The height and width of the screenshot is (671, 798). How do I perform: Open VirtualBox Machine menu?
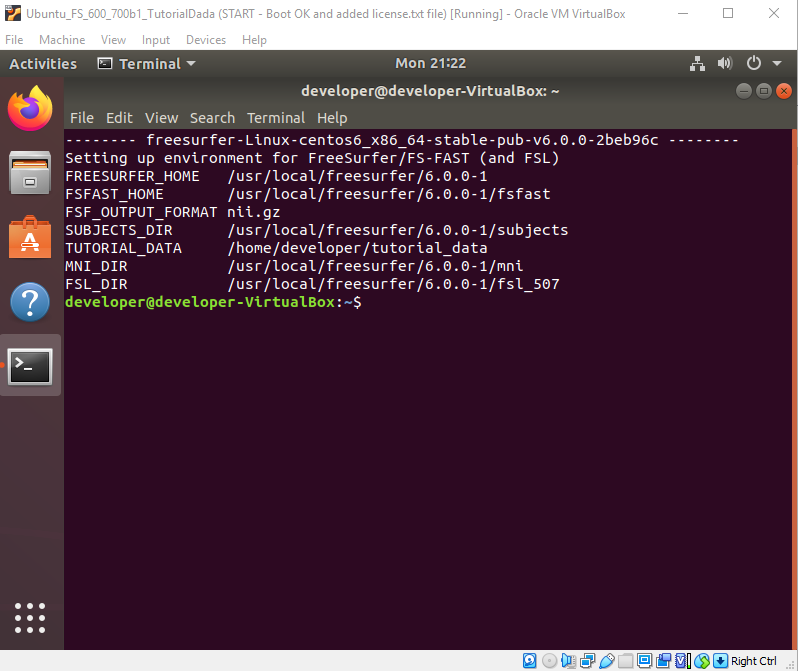tap(62, 40)
